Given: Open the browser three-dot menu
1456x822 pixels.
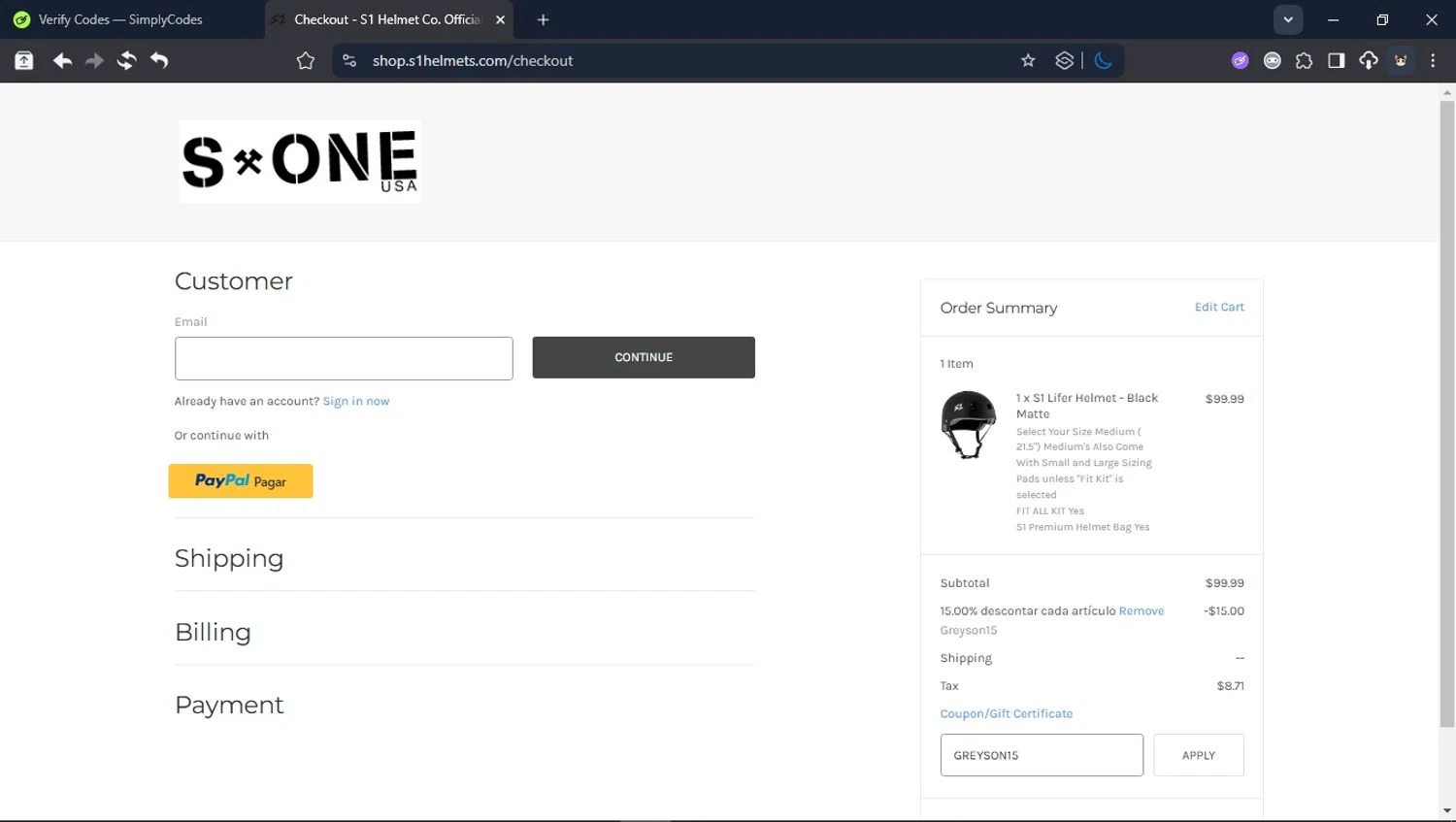Looking at the screenshot, I should tap(1433, 60).
